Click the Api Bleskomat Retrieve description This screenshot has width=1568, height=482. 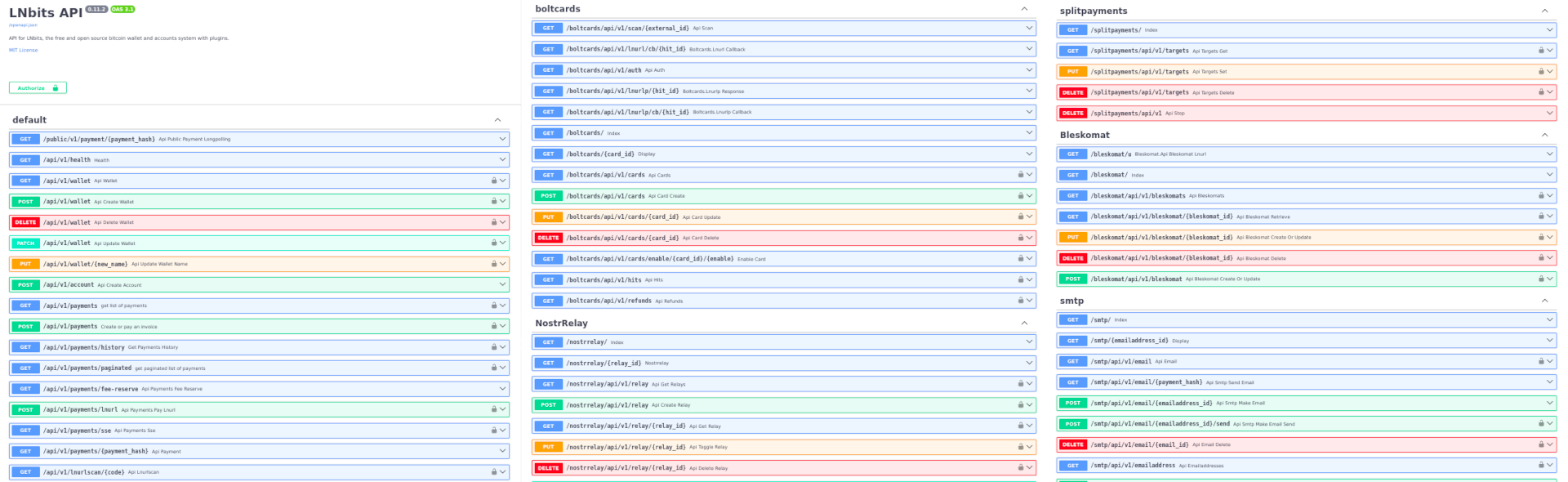coord(1263,216)
